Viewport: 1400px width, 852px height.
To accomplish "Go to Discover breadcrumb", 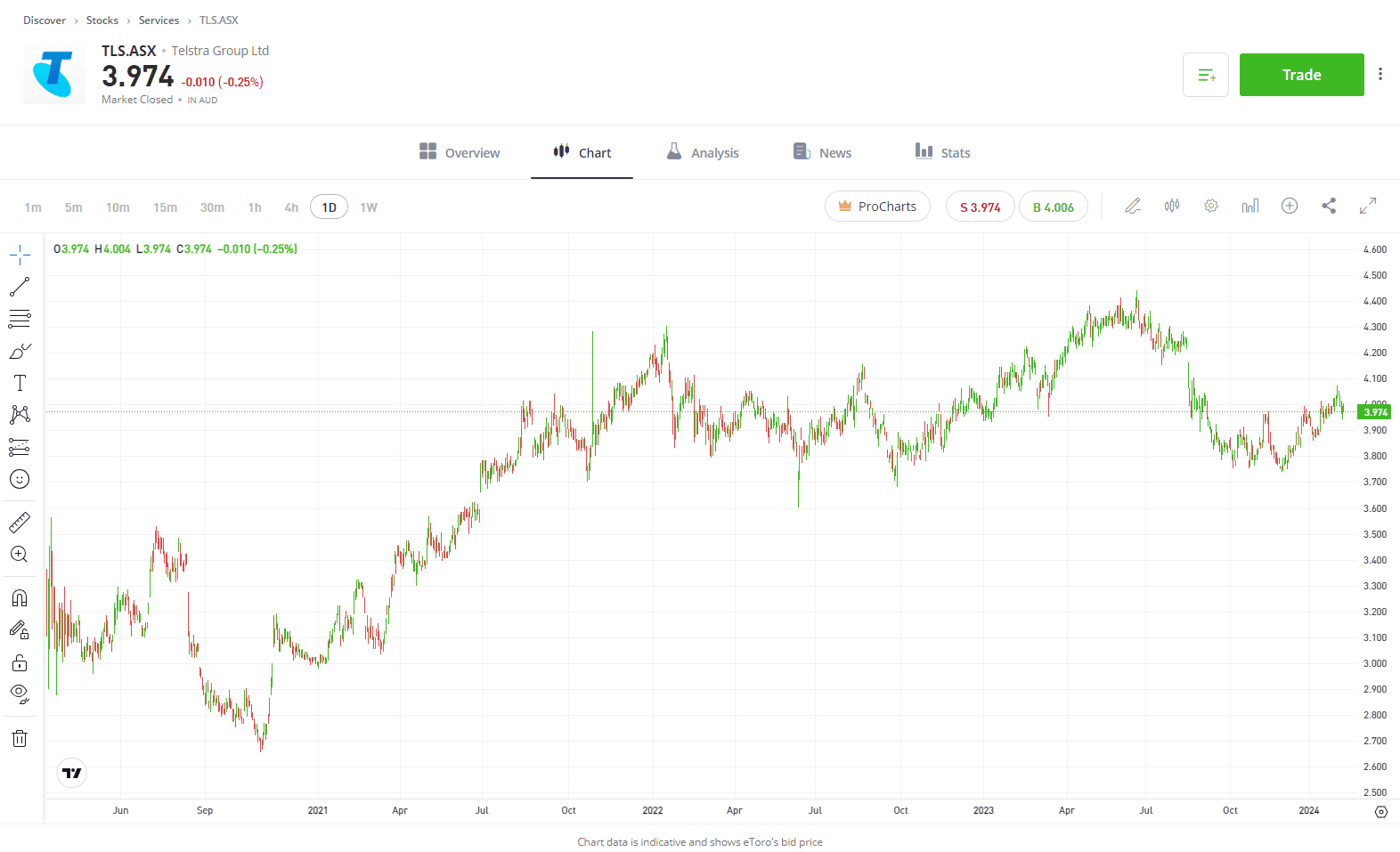I will (45, 20).
